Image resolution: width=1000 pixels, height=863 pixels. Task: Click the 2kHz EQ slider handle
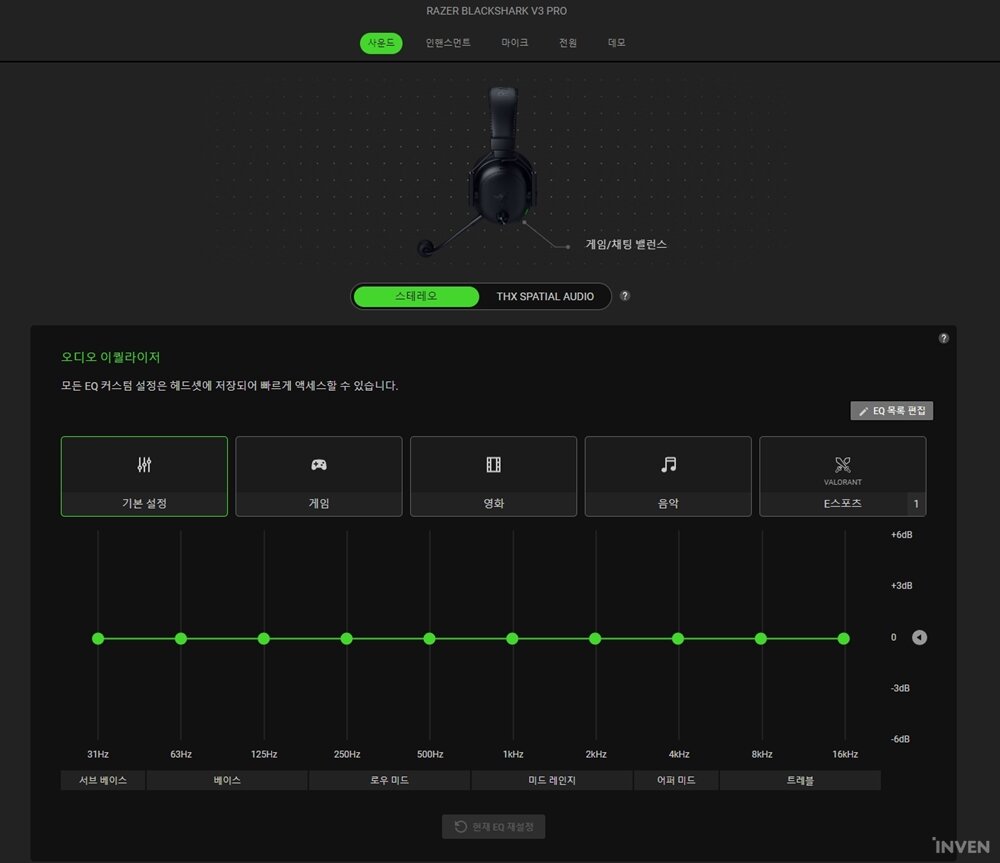[x=595, y=638]
